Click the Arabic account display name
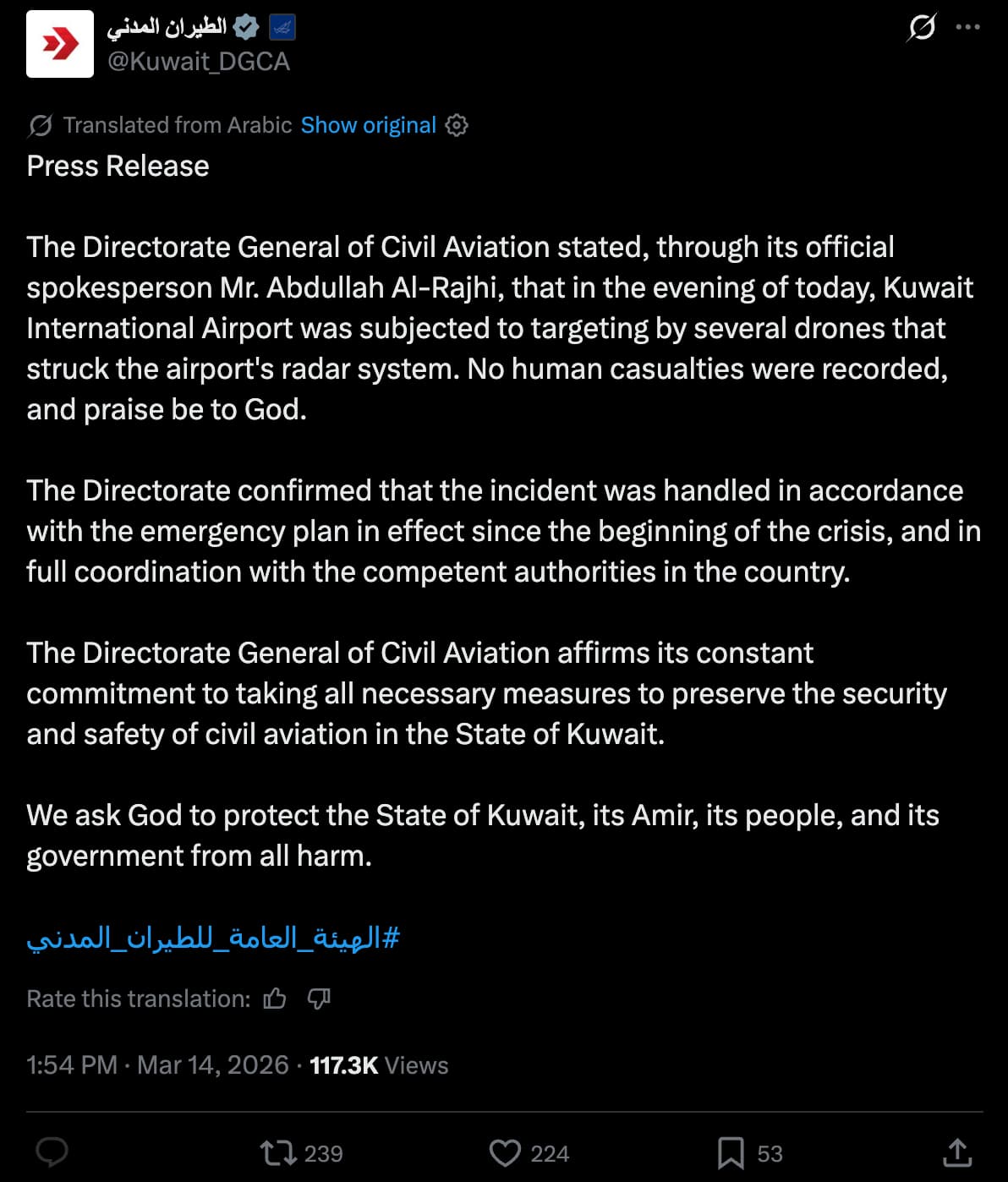Image resolution: width=1008 pixels, height=1182 pixels. [x=167, y=27]
